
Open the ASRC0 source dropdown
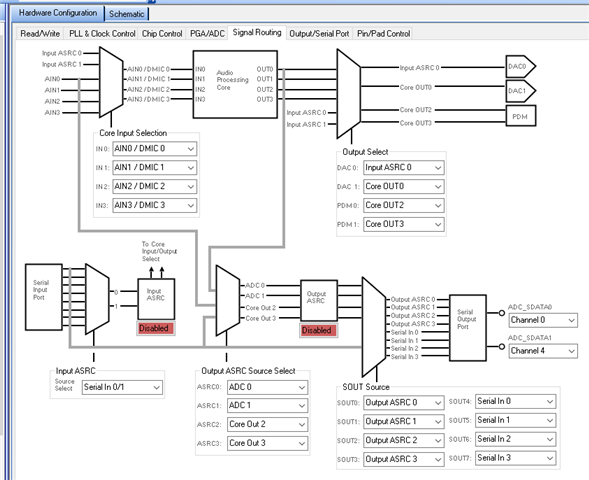click(267, 387)
